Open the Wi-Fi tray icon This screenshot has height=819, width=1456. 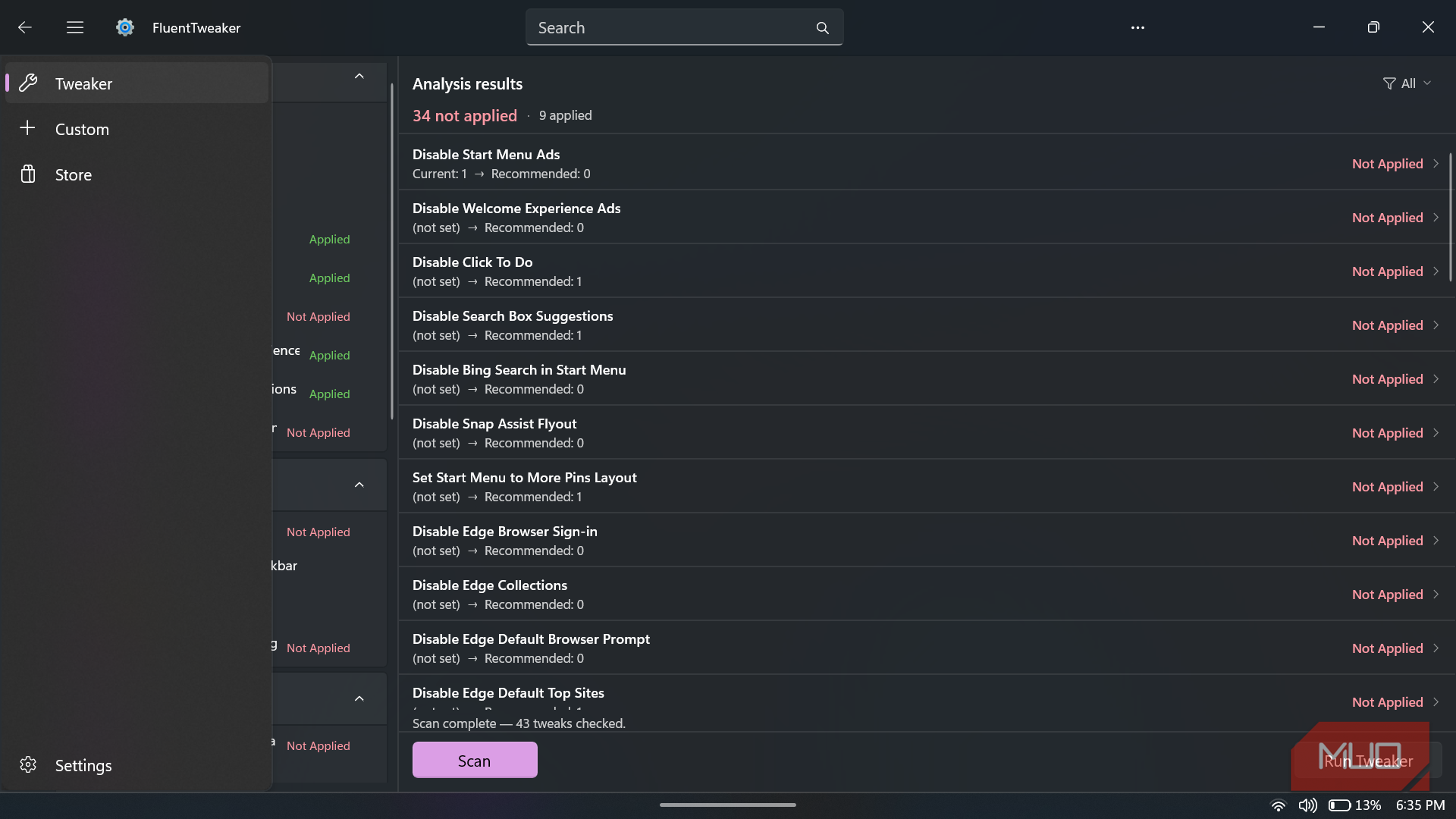point(1279,805)
